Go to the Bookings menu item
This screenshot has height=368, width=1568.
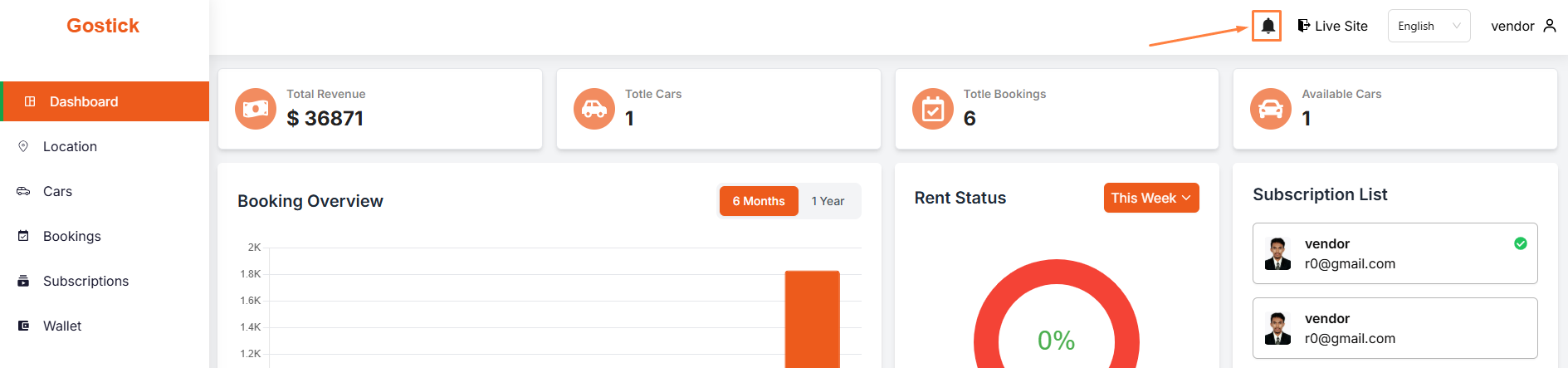[72, 236]
